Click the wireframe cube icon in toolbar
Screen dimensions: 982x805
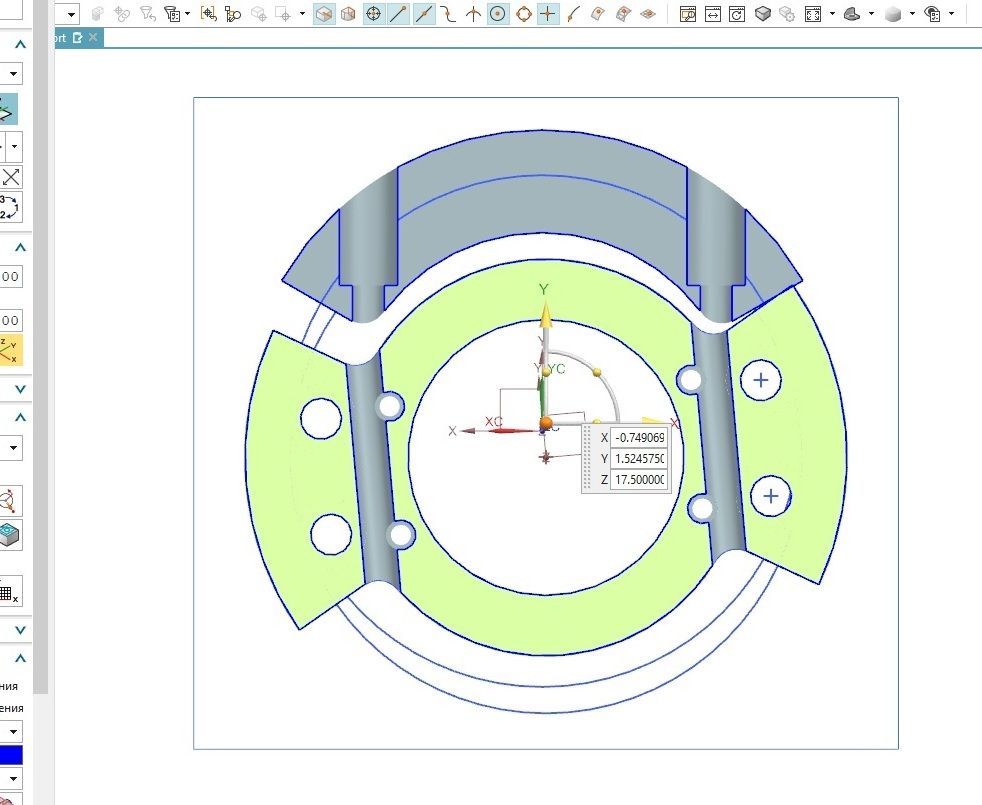pos(349,15)
